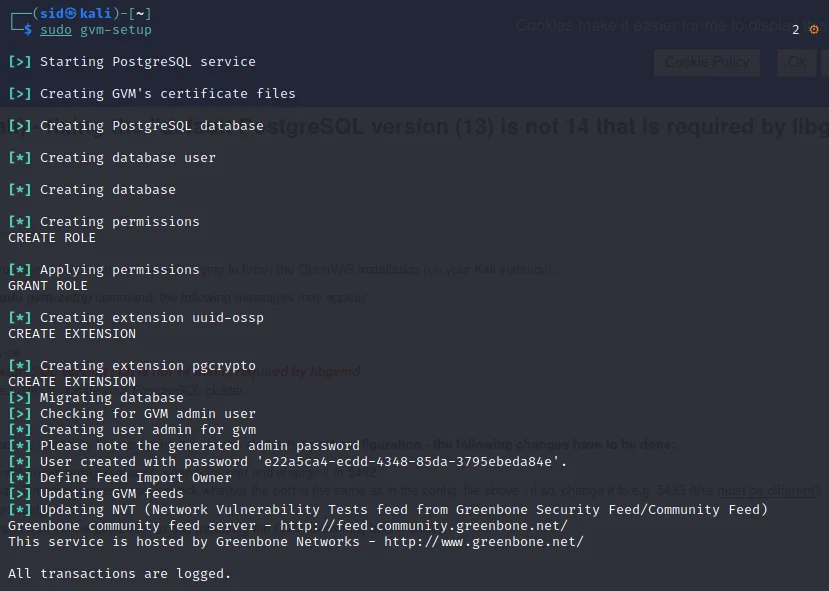
Task: Click the Creating extension pgcrypto line
Action: click(x=148, y=366)
